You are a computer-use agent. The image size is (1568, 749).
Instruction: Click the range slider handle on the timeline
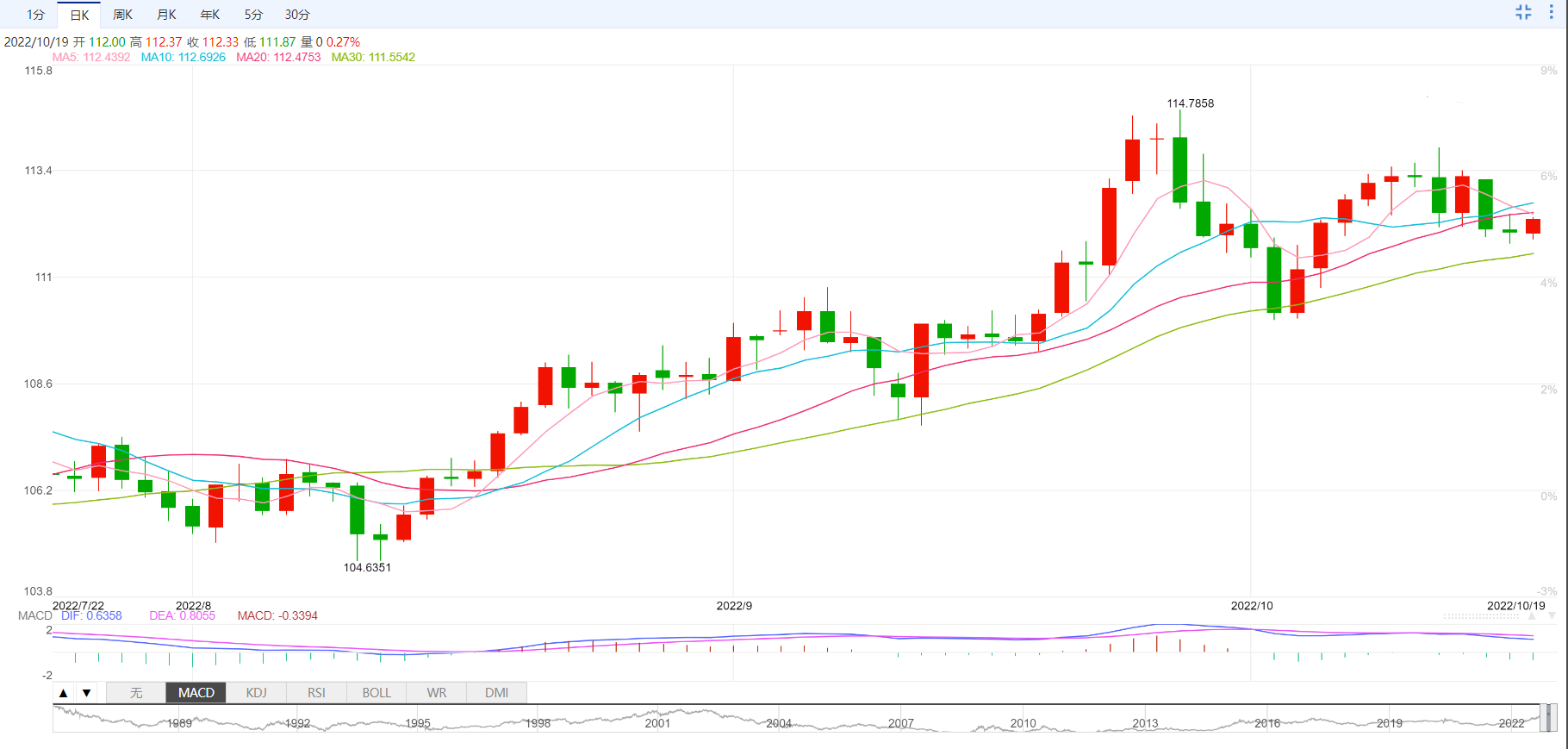pyautogui.click(x=1548, y=717)
